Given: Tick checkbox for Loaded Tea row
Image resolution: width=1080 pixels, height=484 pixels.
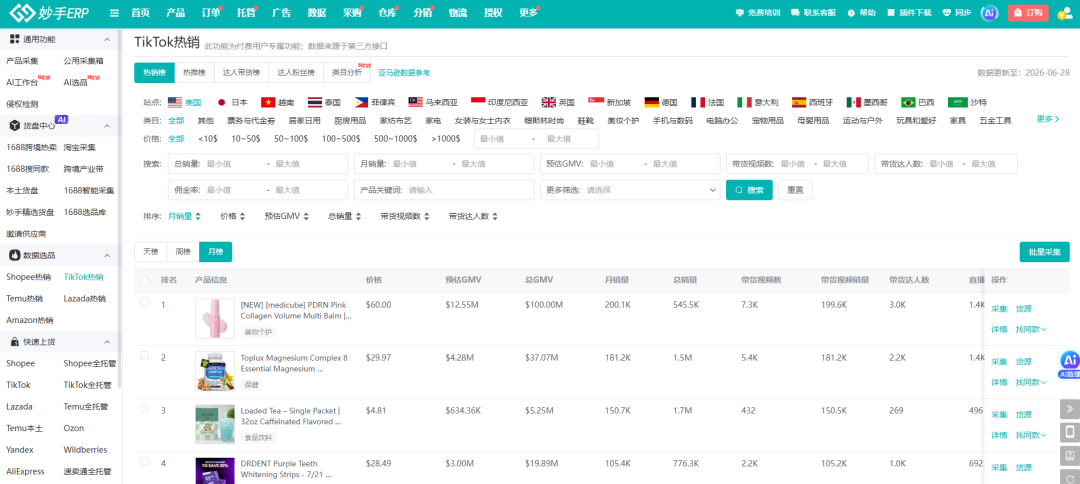Looking at the screenshot, I should pyautogui.click(x=144, y=408).
